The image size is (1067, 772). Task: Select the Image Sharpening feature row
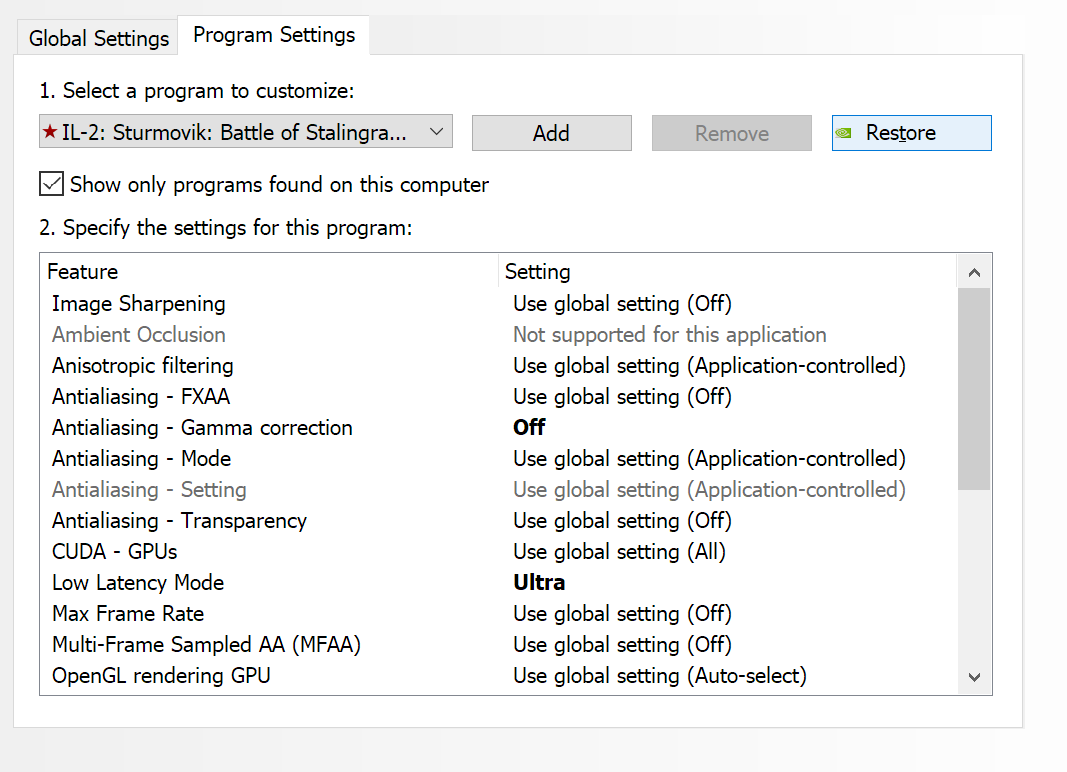coord(139,304)
